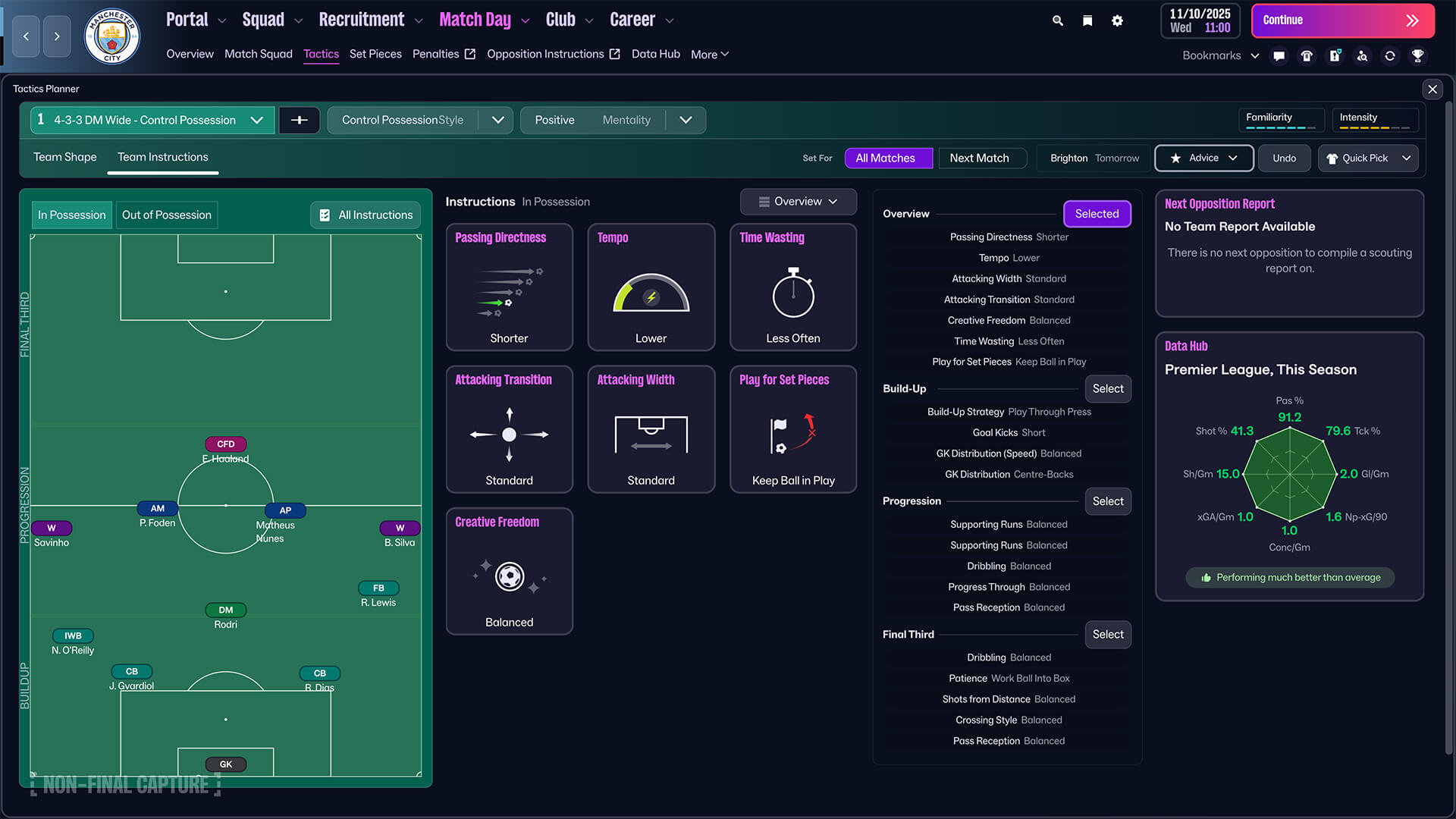Open the scouting search icon
1456x819 pixels.
pos(1362,55)
